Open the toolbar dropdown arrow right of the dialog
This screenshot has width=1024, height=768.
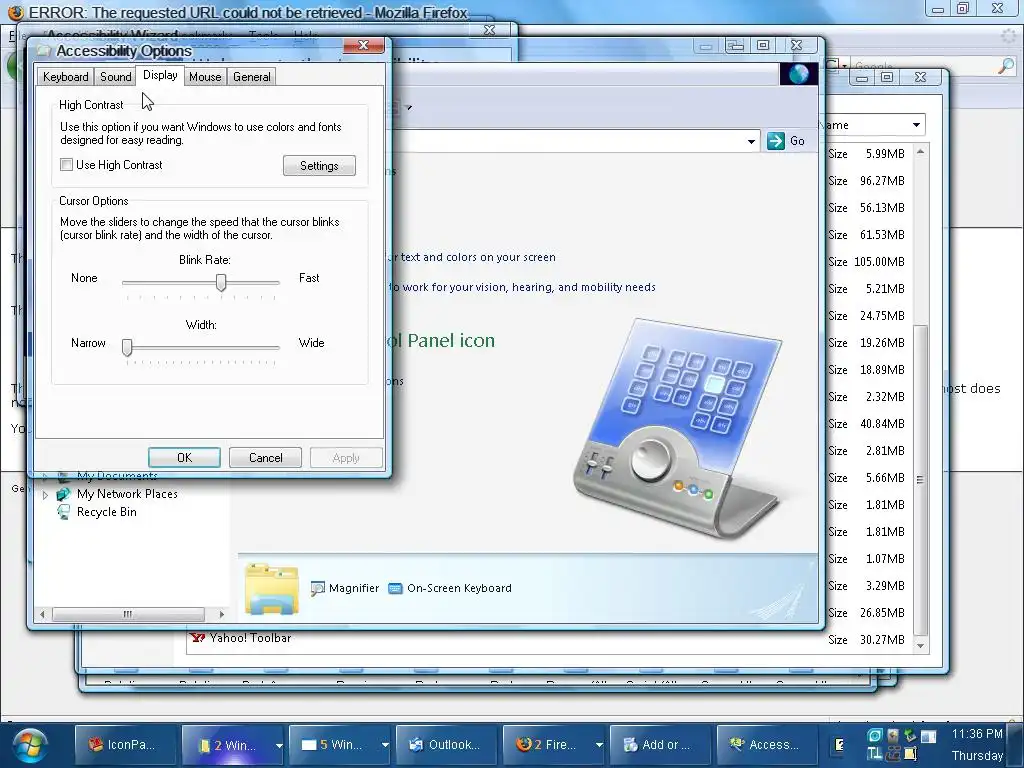point(409,107)
